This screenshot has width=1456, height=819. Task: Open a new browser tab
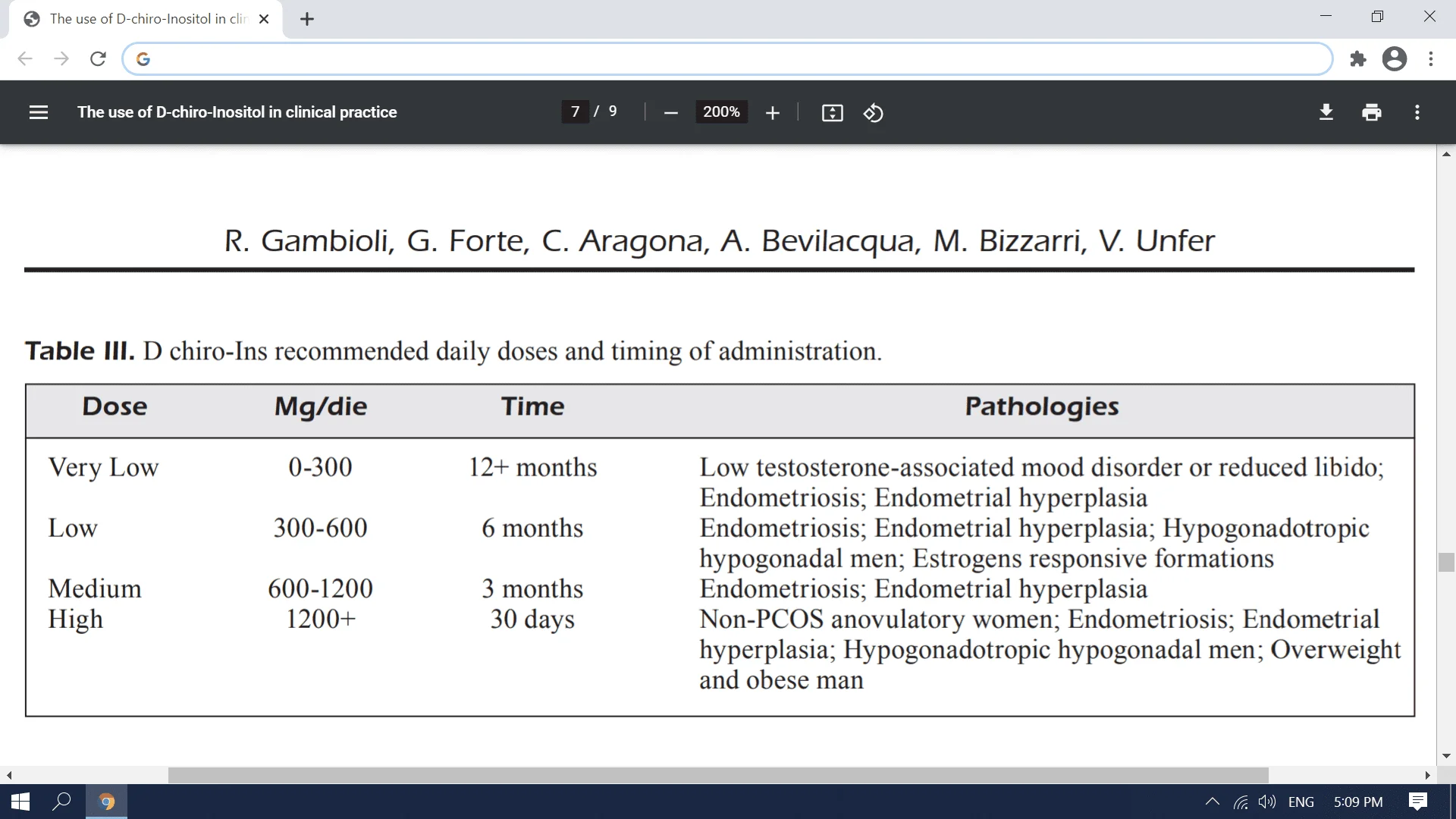tap(307, 19)
